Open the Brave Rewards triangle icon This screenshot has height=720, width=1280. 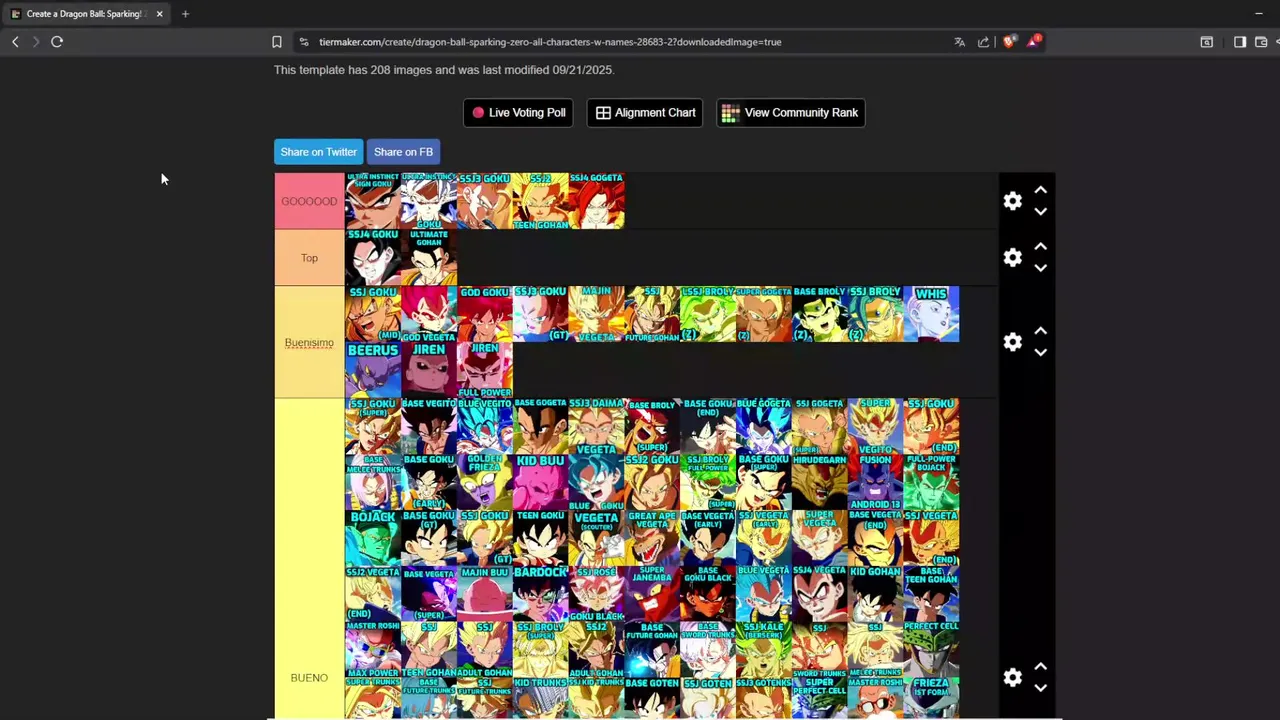(x=1033, y=41)
